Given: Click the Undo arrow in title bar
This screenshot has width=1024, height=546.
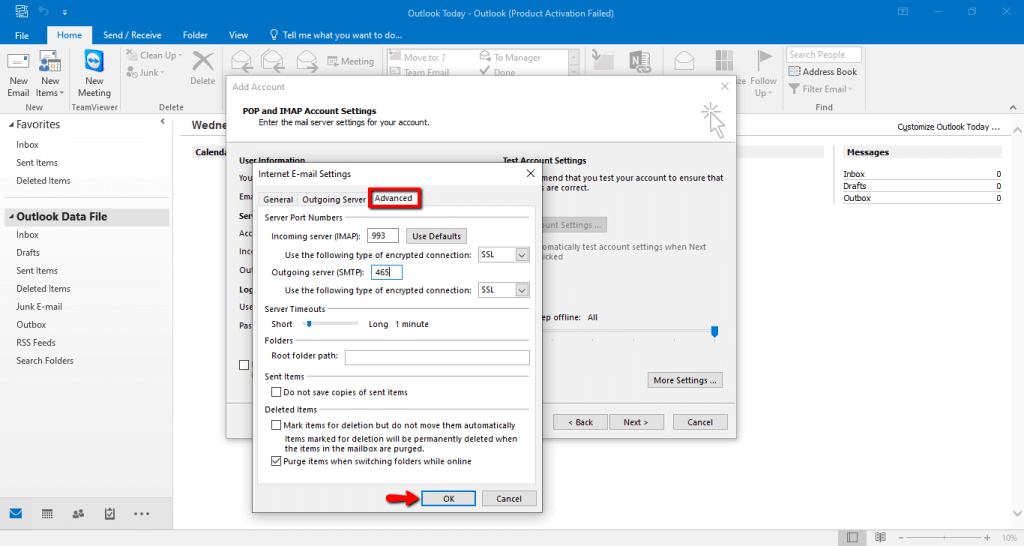Looking at the screenshot, I should 44,11.
